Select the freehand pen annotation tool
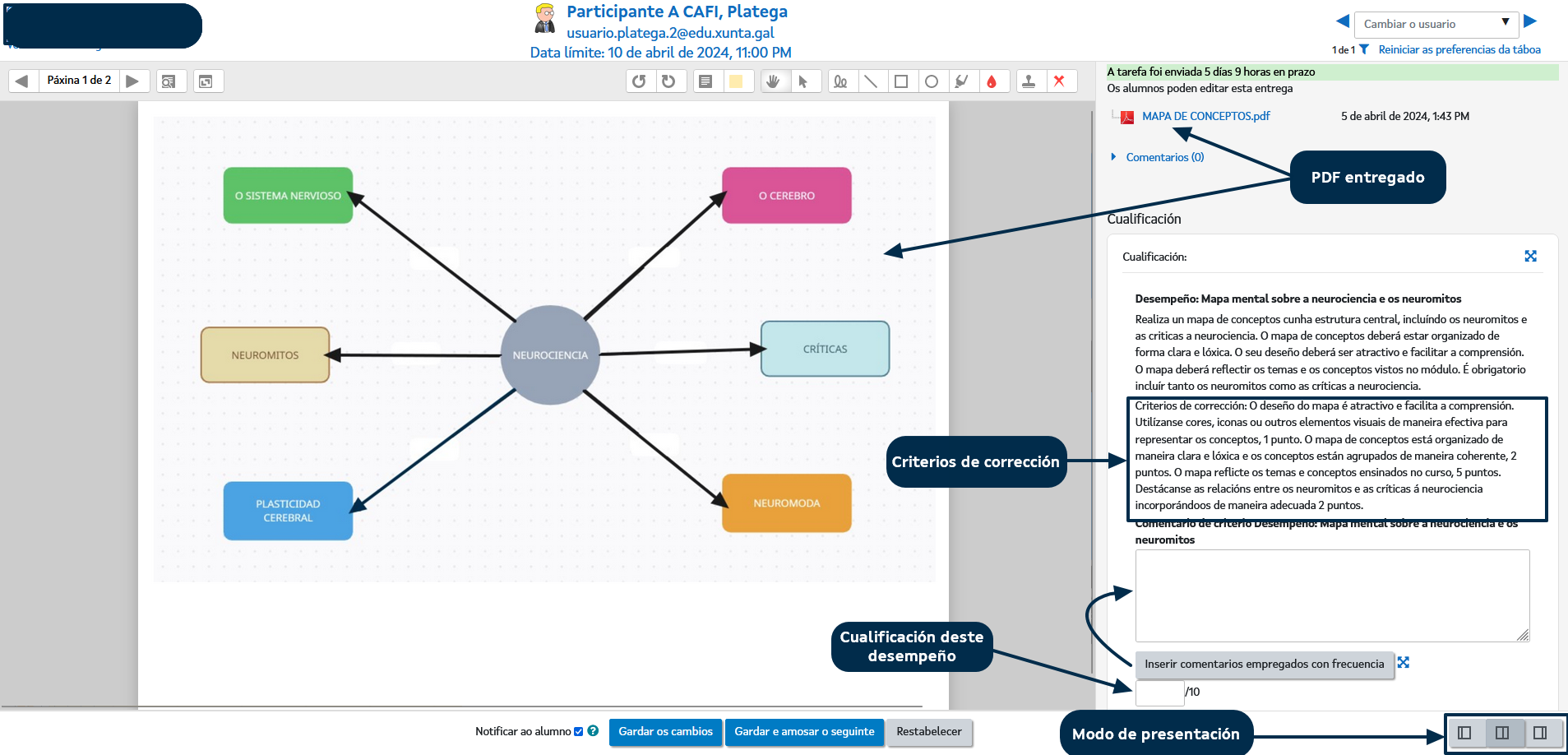This screenshot has width=1568, height=755. coord(840,81)
